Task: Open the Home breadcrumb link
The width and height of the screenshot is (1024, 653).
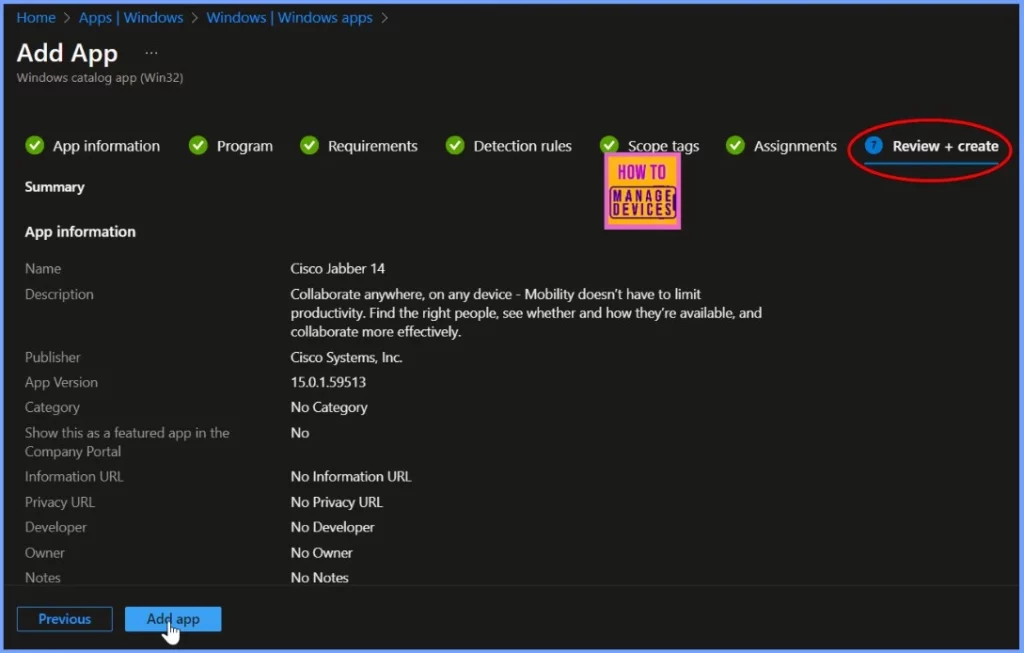Action: click(36, 18)
